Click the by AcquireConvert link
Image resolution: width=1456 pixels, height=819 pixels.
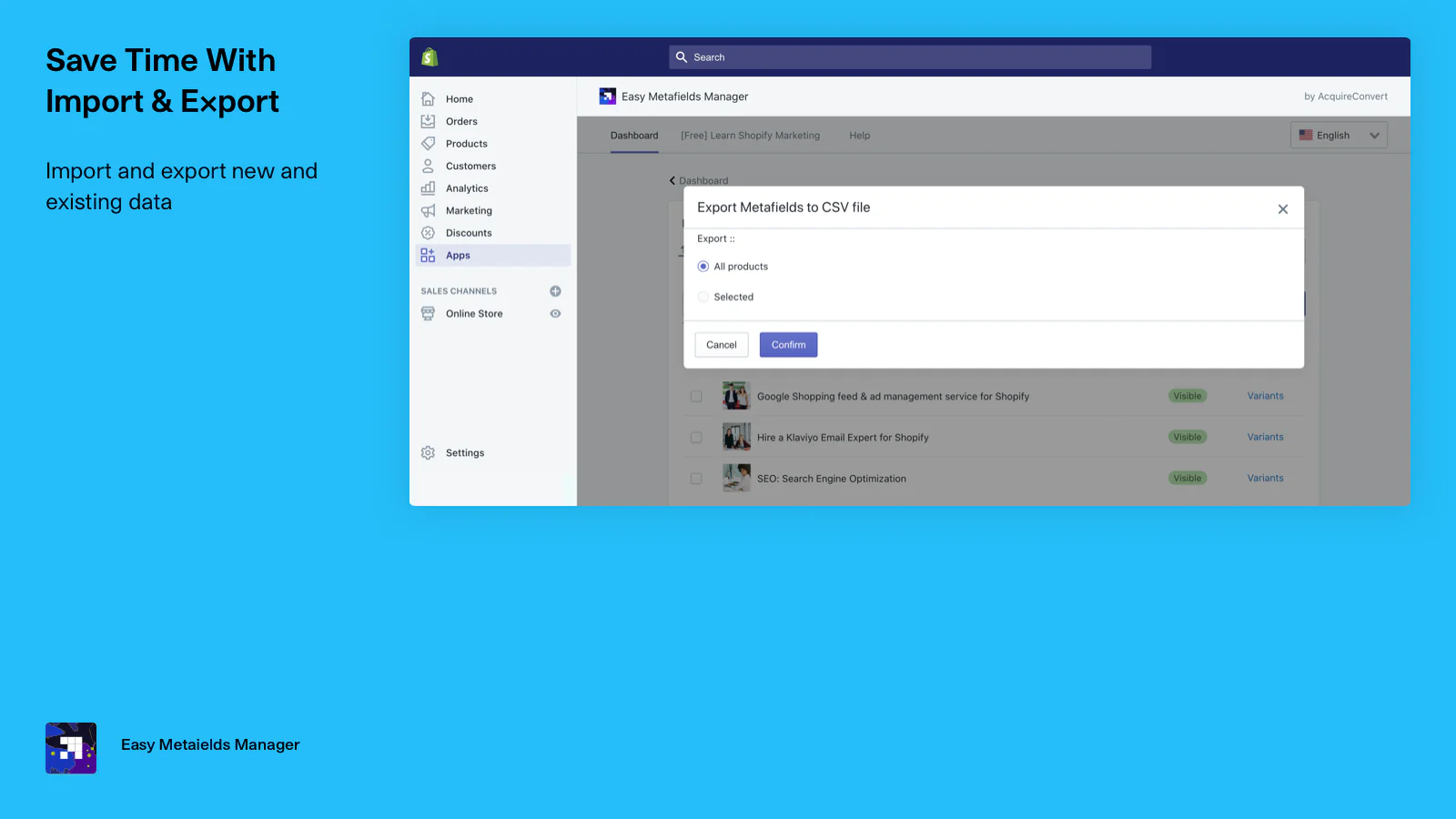[1346, 96]
